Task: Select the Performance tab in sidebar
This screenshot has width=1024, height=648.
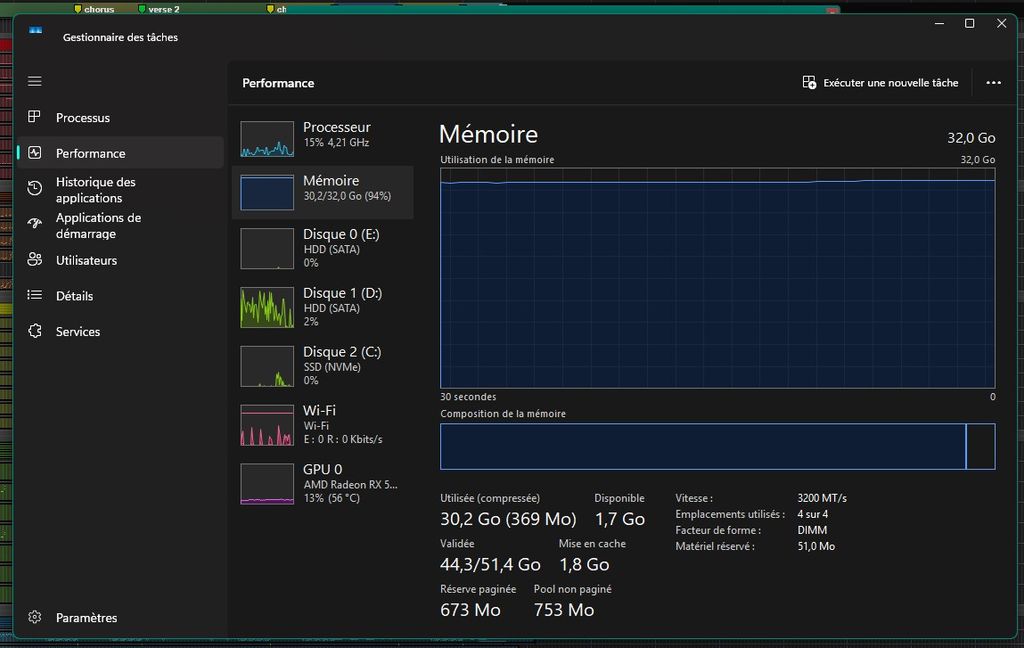Action: [x=90, y=153]
